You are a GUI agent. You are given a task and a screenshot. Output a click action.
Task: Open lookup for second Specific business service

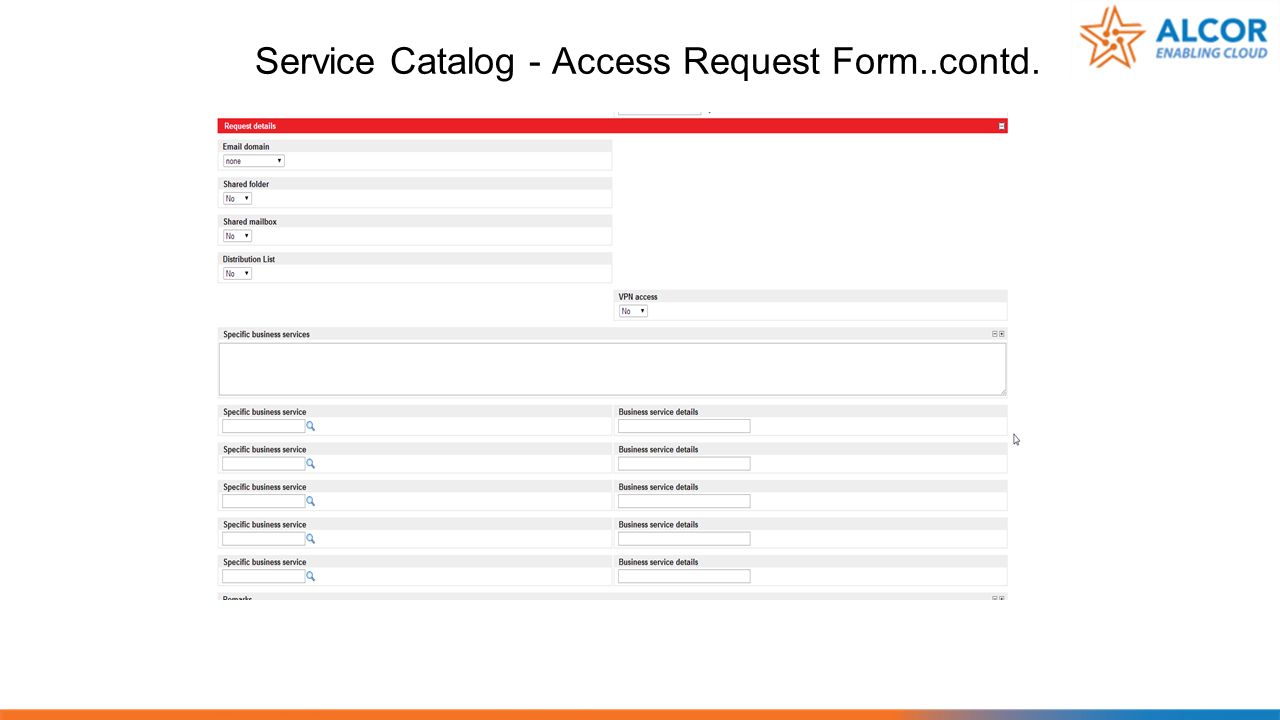[x=310, y=463]
